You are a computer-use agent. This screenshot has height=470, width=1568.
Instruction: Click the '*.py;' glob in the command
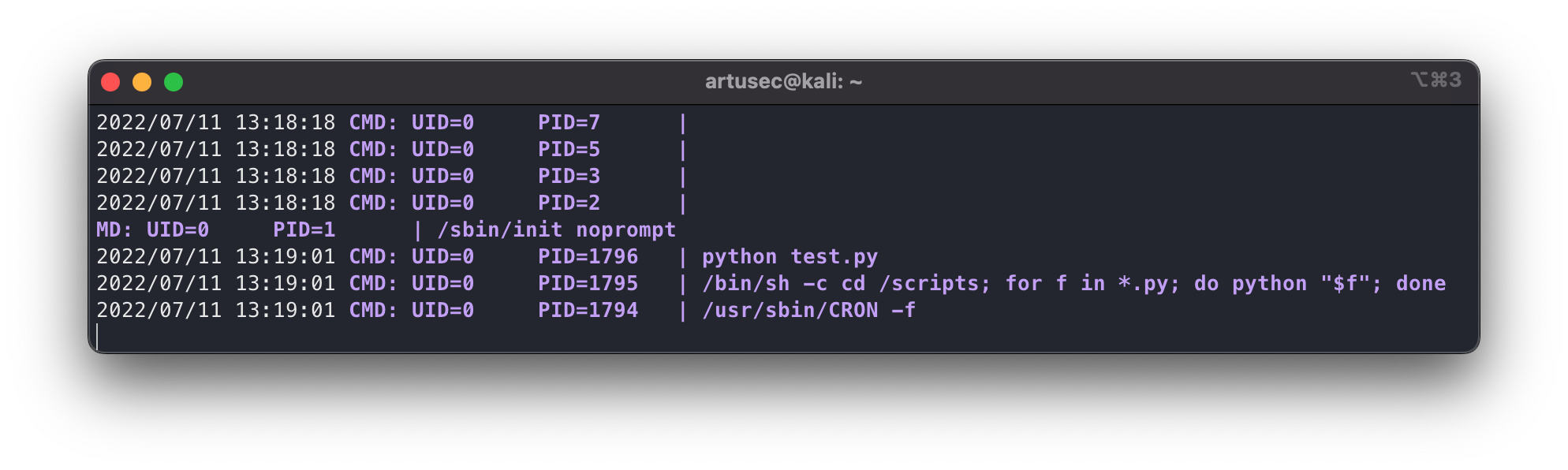(1148, 284)
